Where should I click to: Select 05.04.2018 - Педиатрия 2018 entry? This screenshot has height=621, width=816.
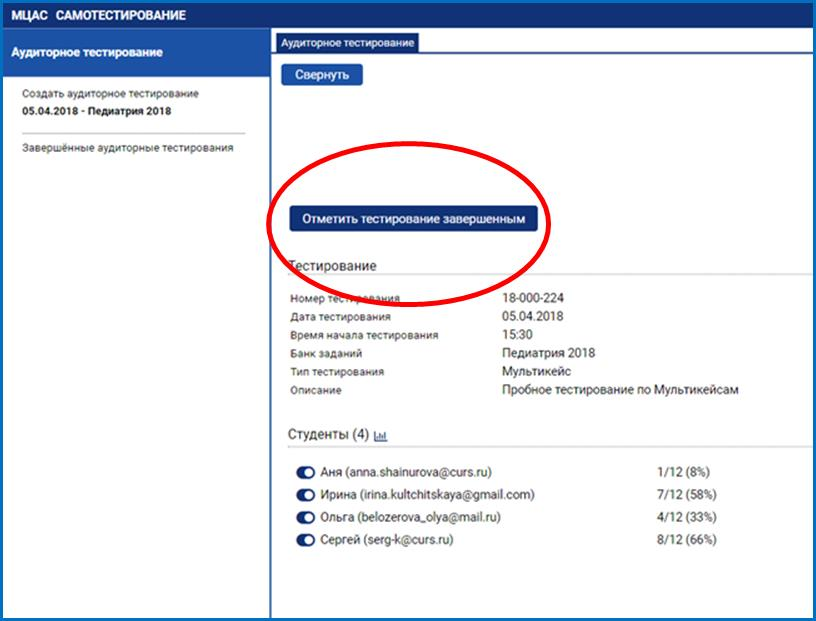tap(96, 111)
